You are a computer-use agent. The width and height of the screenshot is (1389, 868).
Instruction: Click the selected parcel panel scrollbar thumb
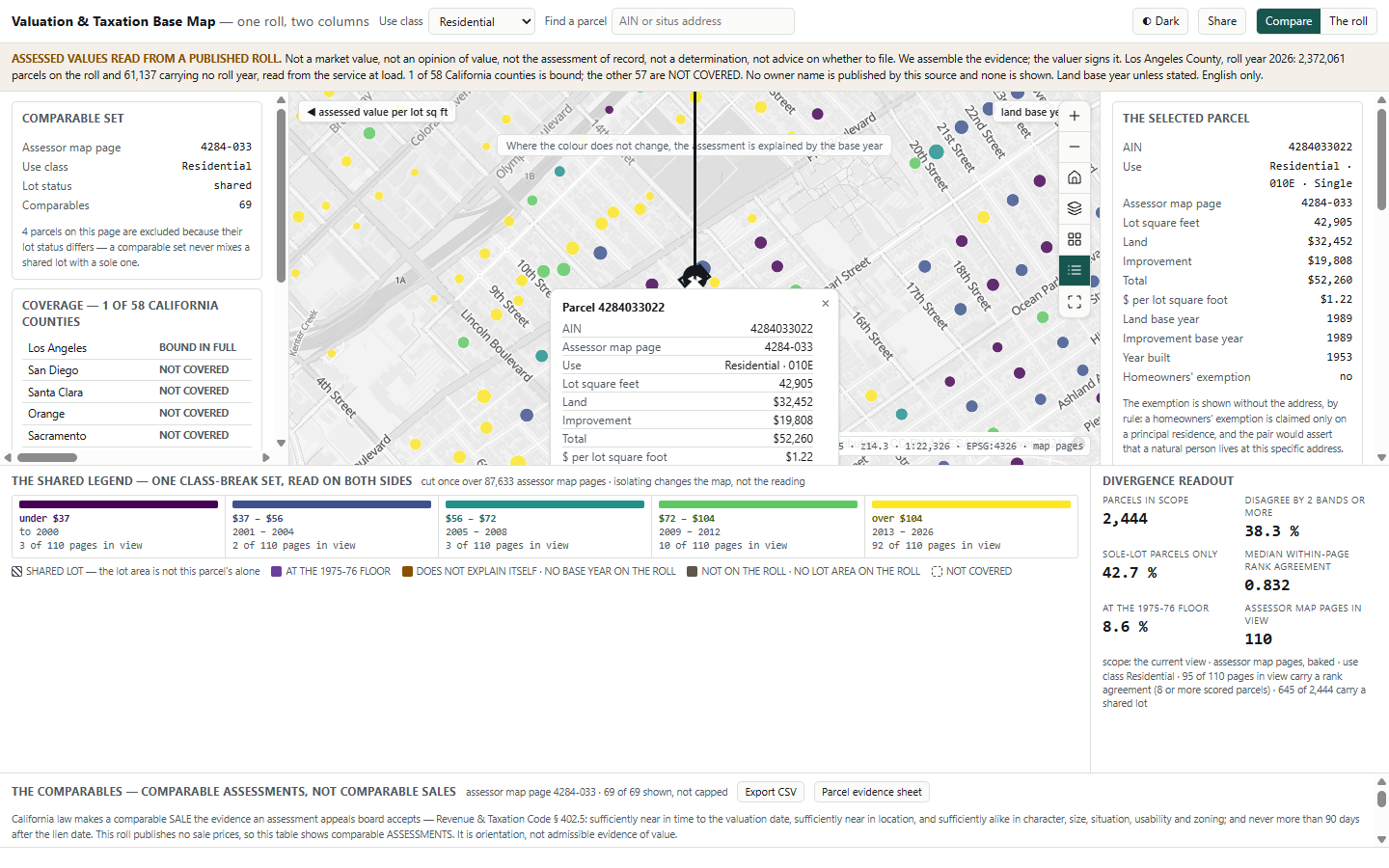point(1382,157)
